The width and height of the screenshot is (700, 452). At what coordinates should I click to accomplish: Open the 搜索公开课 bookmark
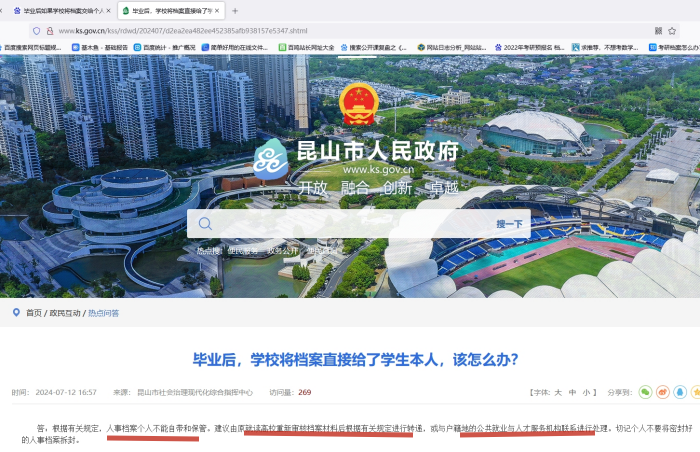click(374, 47)
